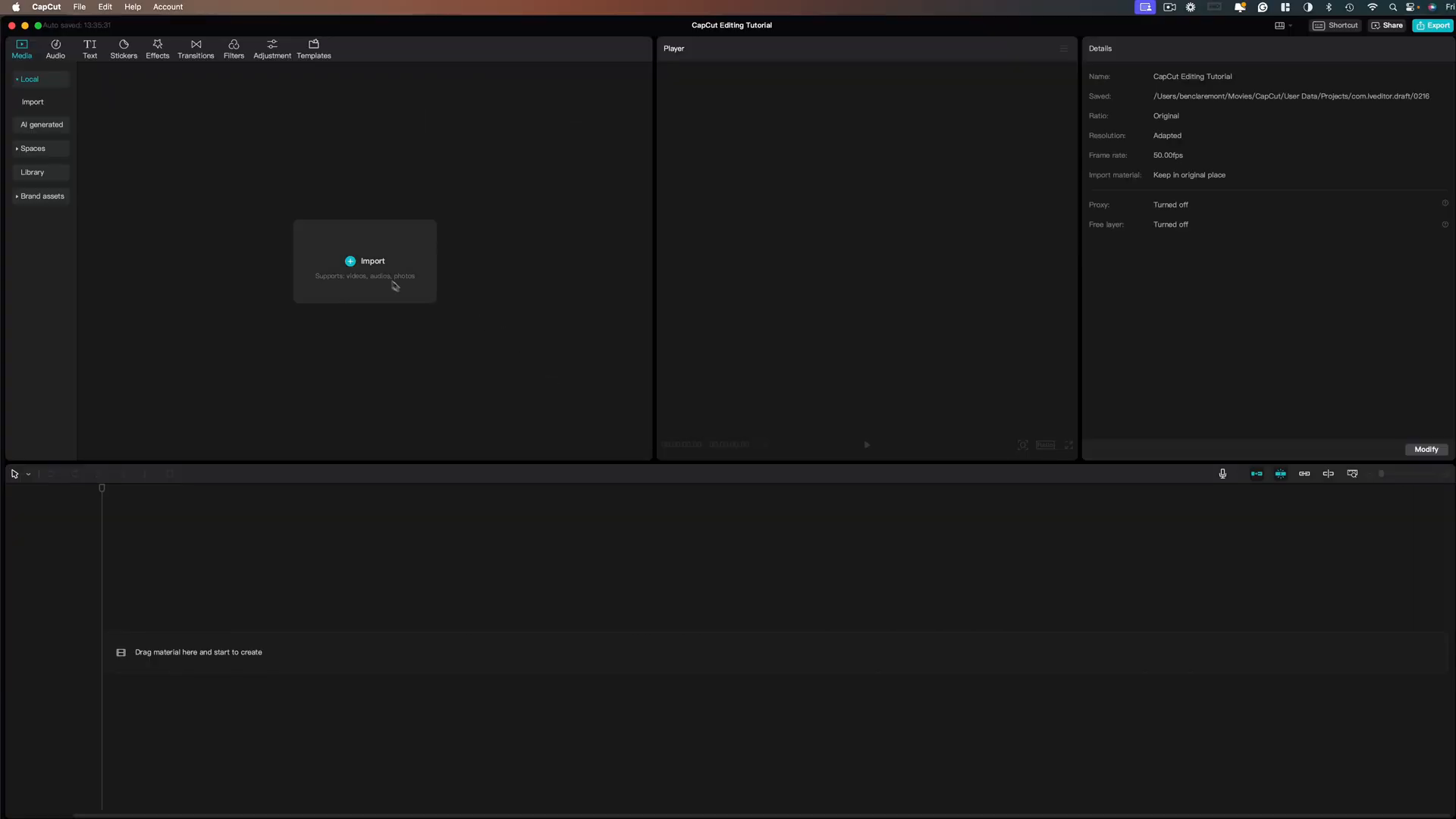Toggle main track magnet
The height and width of the screenshot is (819, 1456).
[x=1257, y=474]
